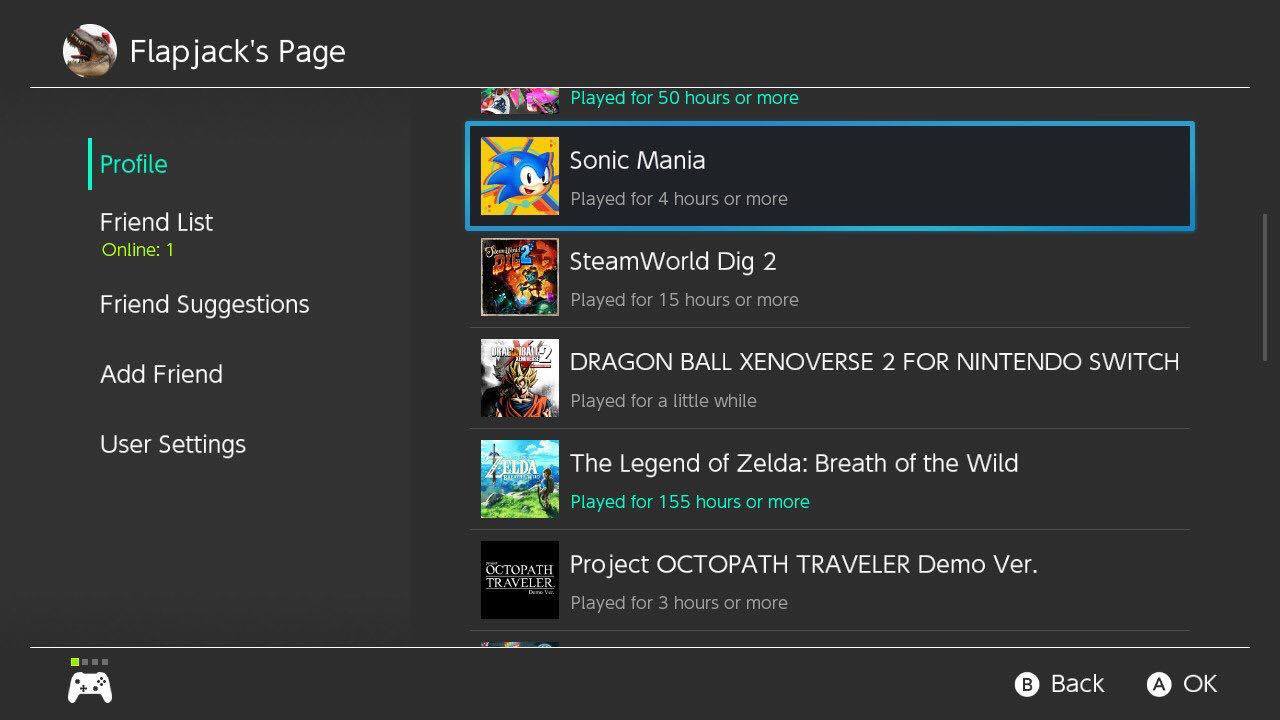Click the game list scrollbar
The height and width of the screenshot is (720, 1280).
[x=1266, y=287]
